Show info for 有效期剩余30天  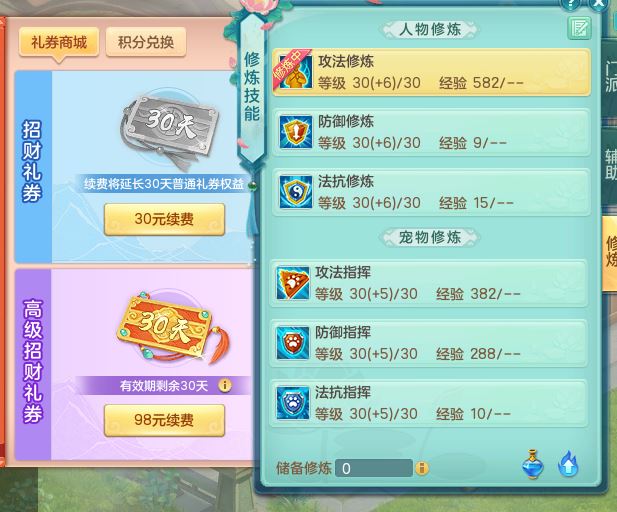tap(225, 385)
